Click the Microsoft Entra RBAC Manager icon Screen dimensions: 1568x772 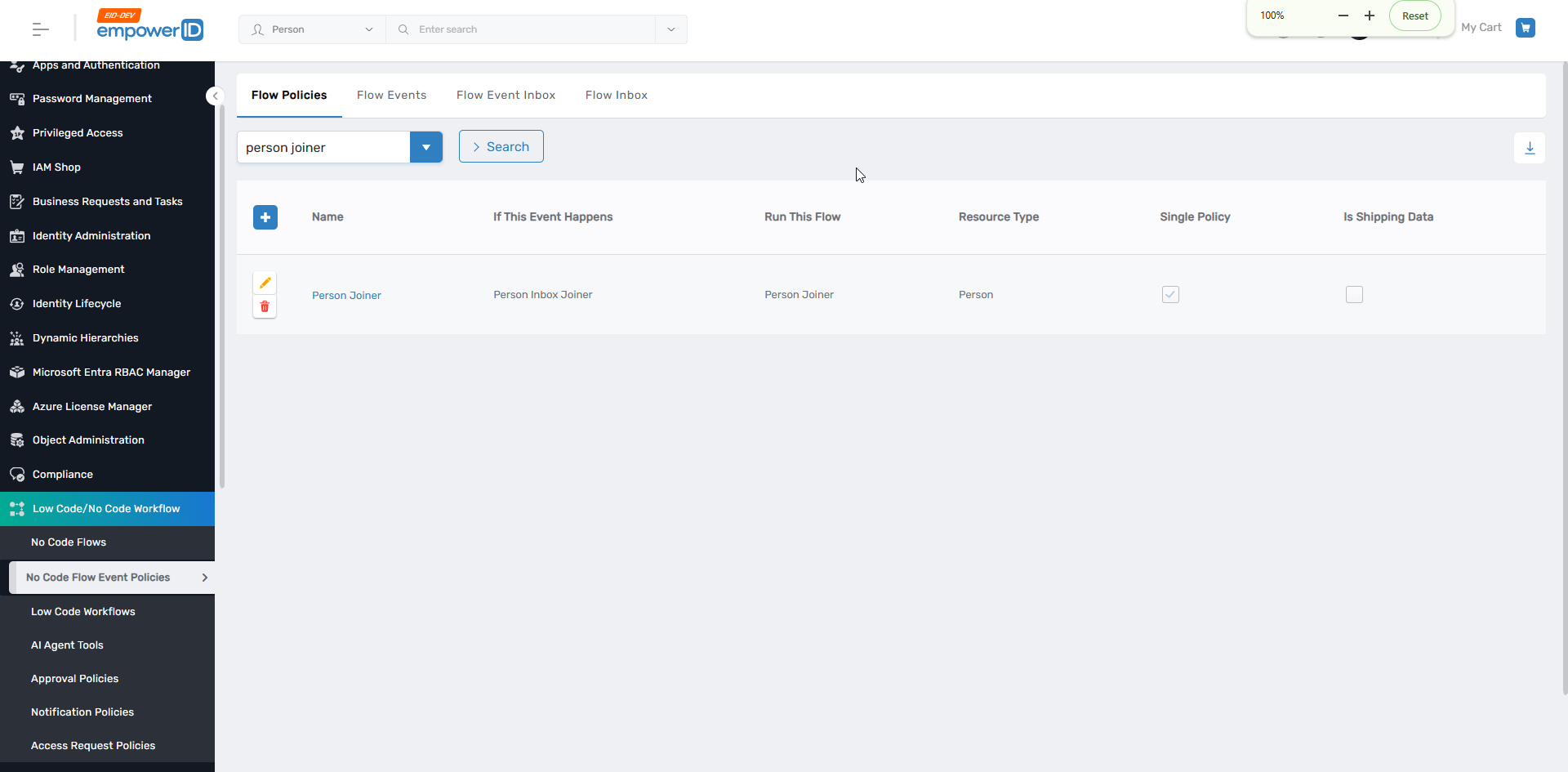coord(17,373)
